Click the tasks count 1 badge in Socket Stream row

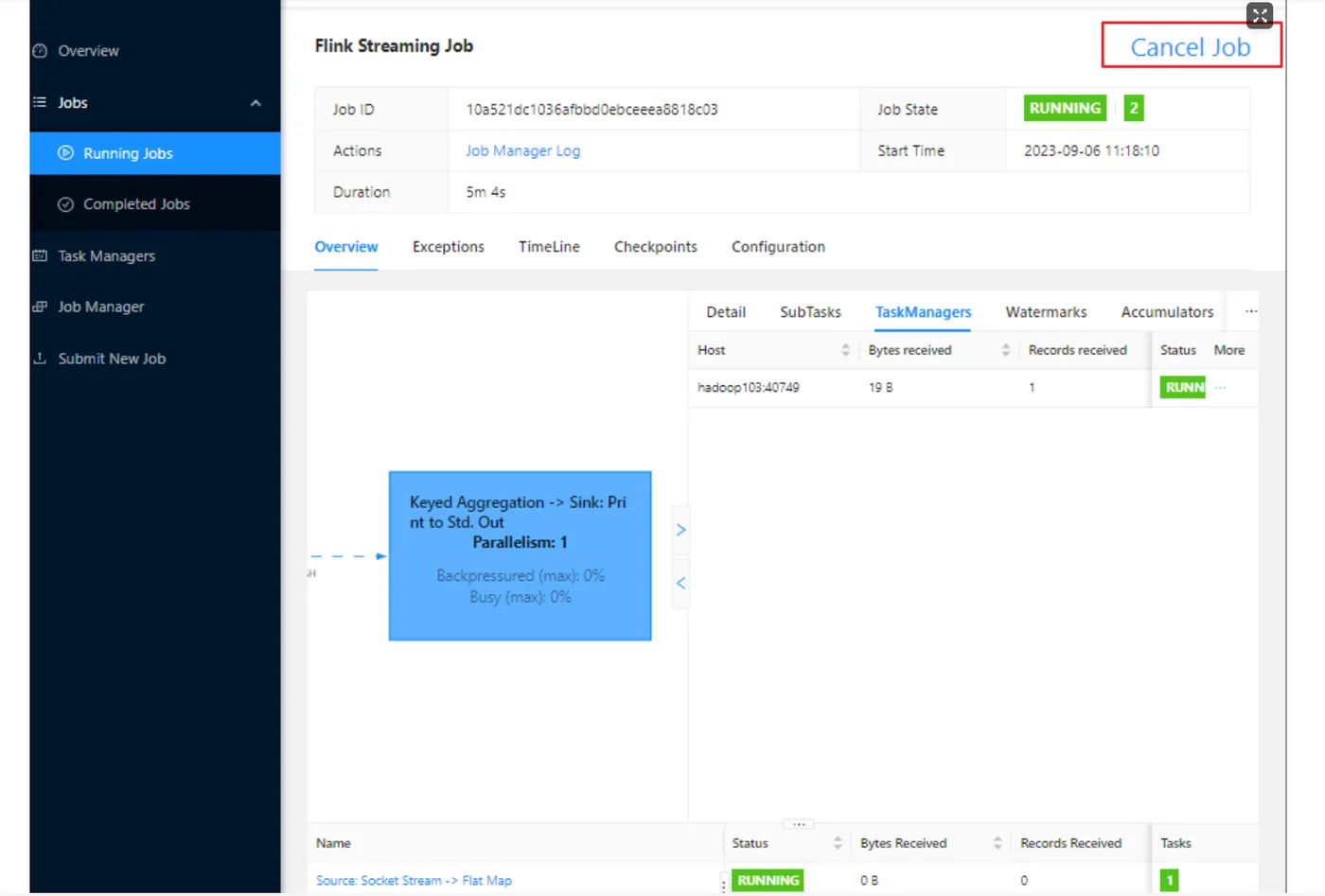pos(1170,881)
